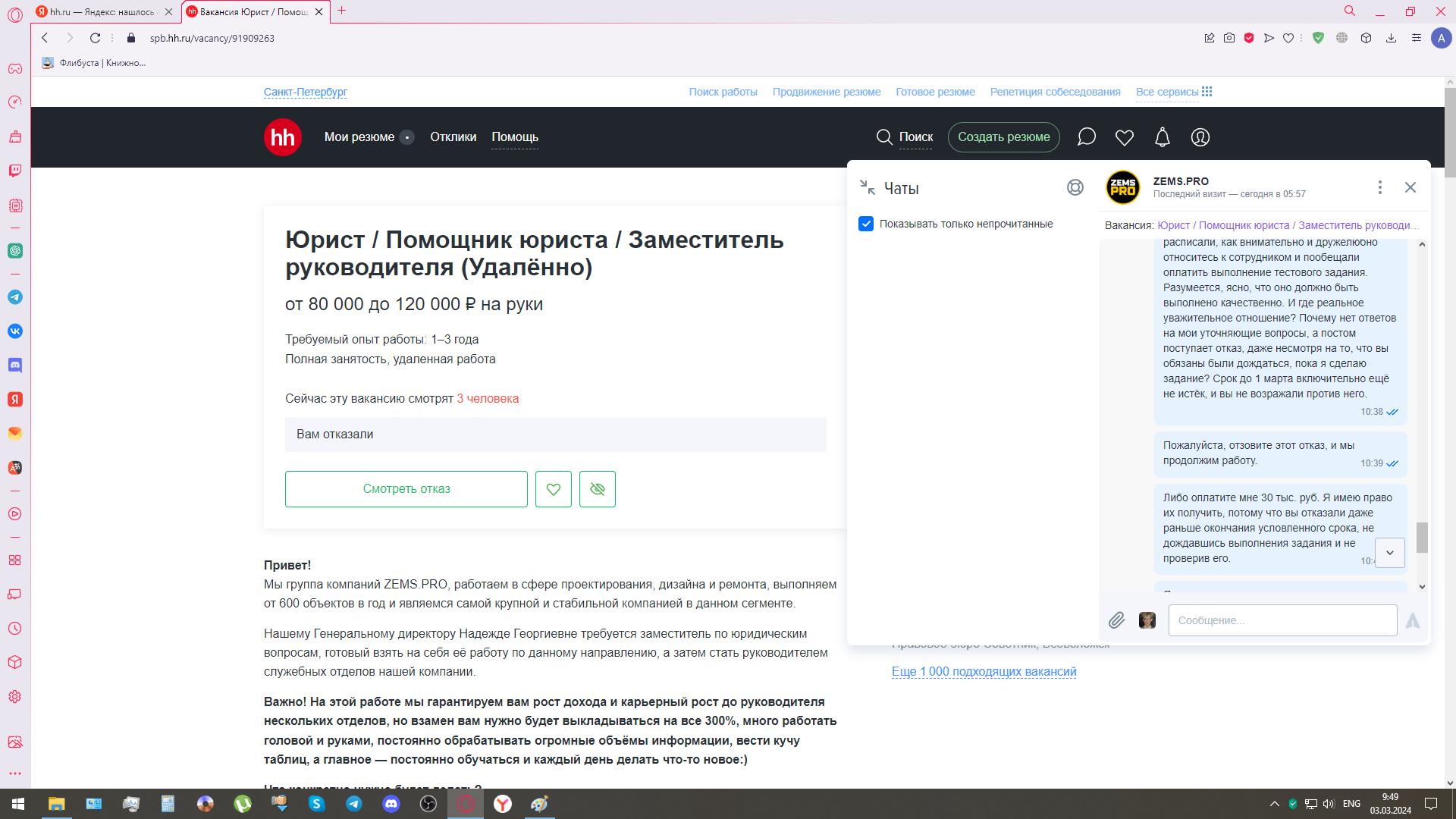1456x819 pixels.
Task: Change city via 'Санкт-Петербург' link
Action: (306, 92)
